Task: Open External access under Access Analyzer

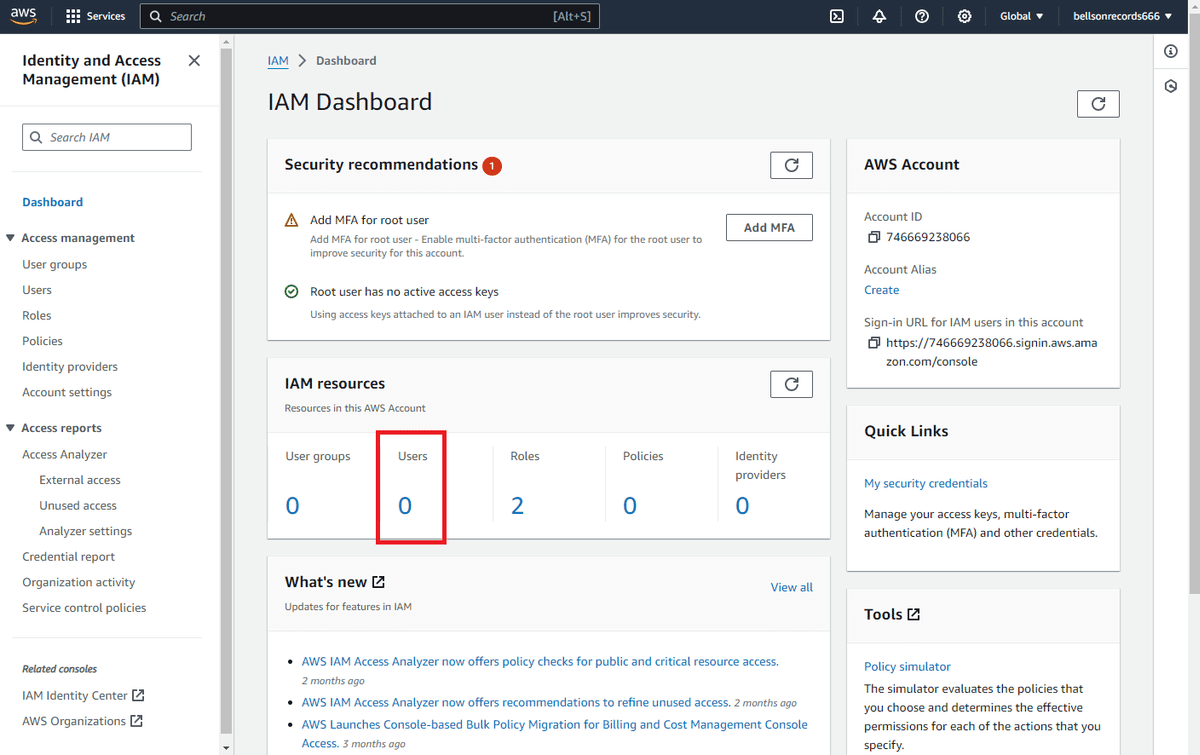Action: (x=80, y=480)
